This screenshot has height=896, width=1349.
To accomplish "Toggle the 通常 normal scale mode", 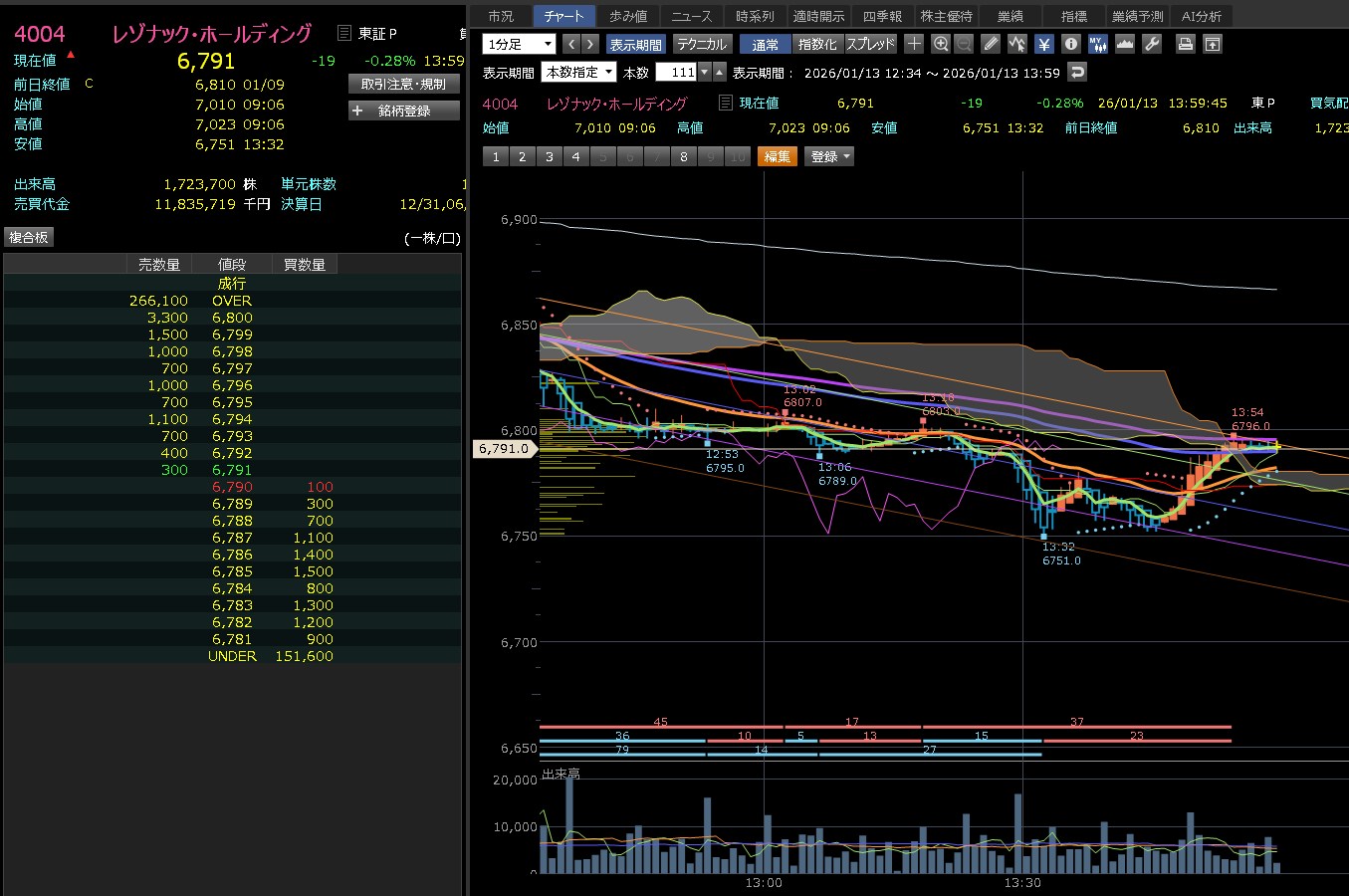I will point(765,44).
